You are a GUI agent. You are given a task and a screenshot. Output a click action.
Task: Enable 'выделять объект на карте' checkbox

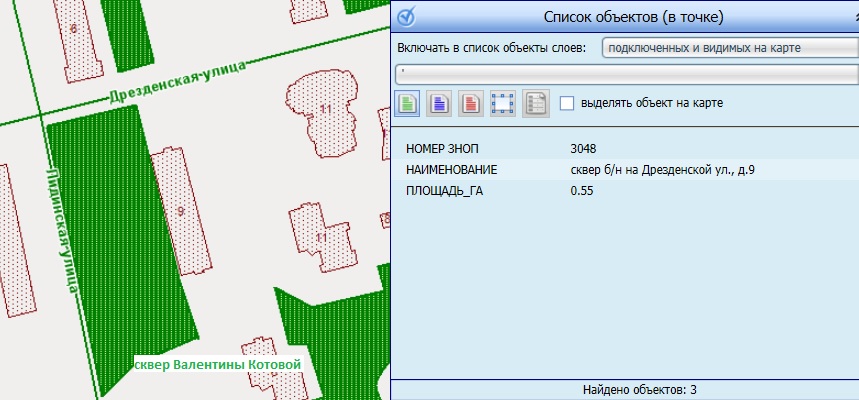[x=567, y=103]
